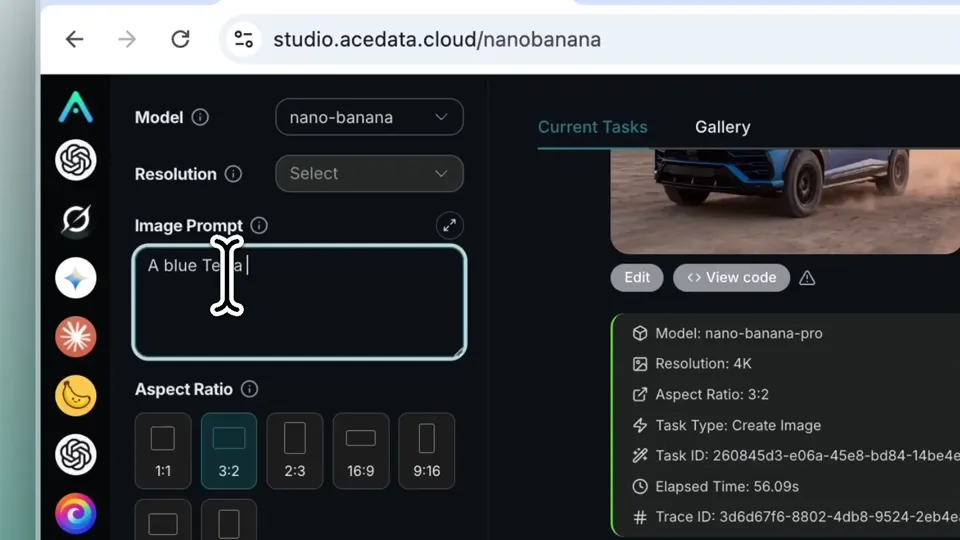Click the text 'Elapsed Time: 56.09s'

(727, 486)
